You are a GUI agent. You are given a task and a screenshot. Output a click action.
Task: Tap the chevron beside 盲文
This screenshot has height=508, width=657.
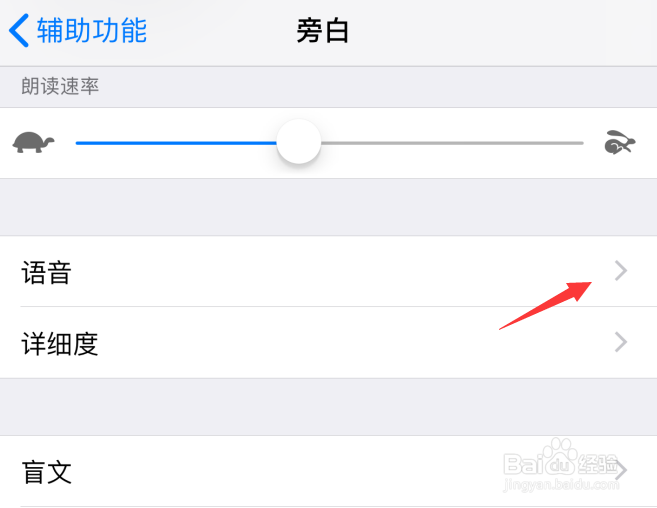pos(621,470)
